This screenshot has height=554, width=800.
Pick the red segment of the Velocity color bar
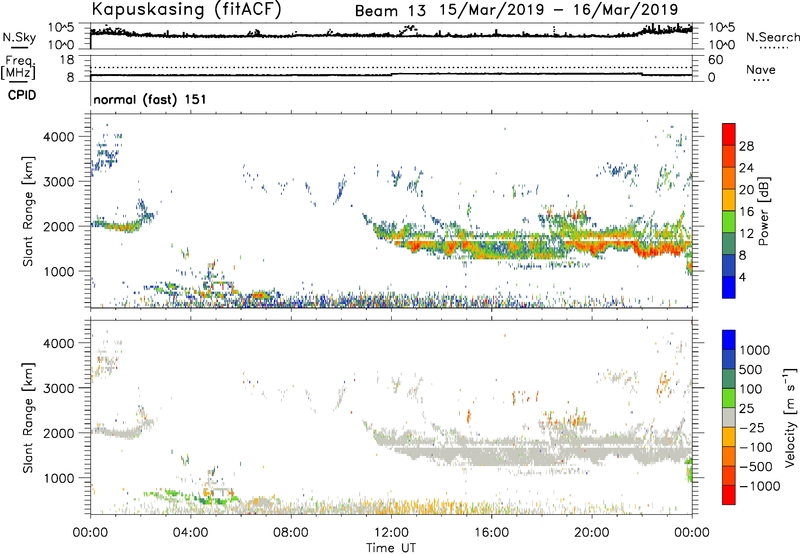click(729, 495)
